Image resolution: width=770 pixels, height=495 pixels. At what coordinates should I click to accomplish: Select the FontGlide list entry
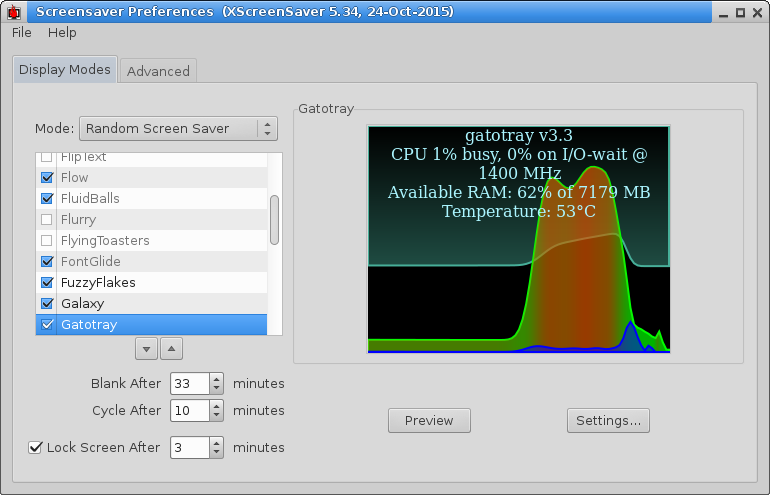(151, 261)
